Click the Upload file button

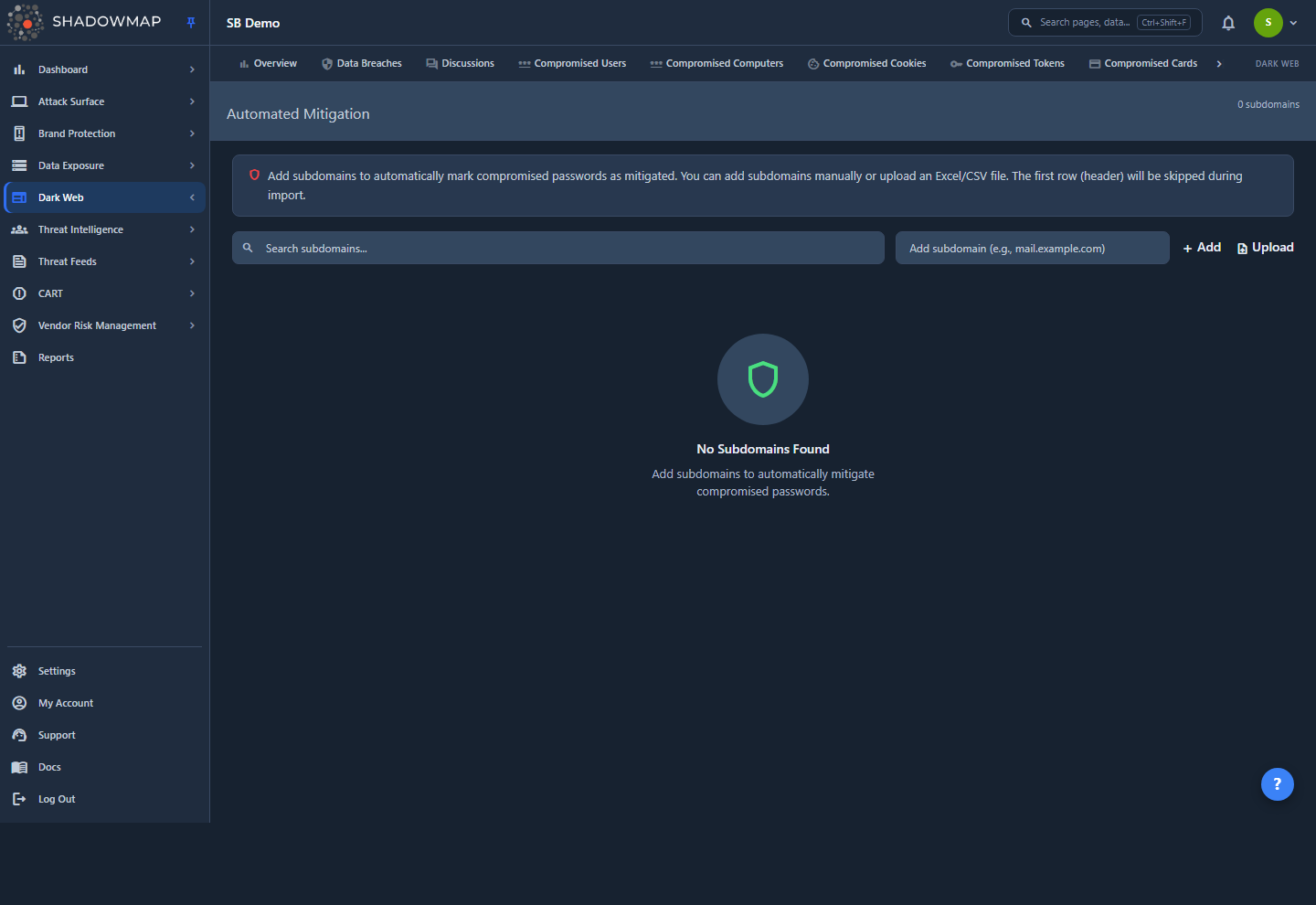(x=1266, y=248)
